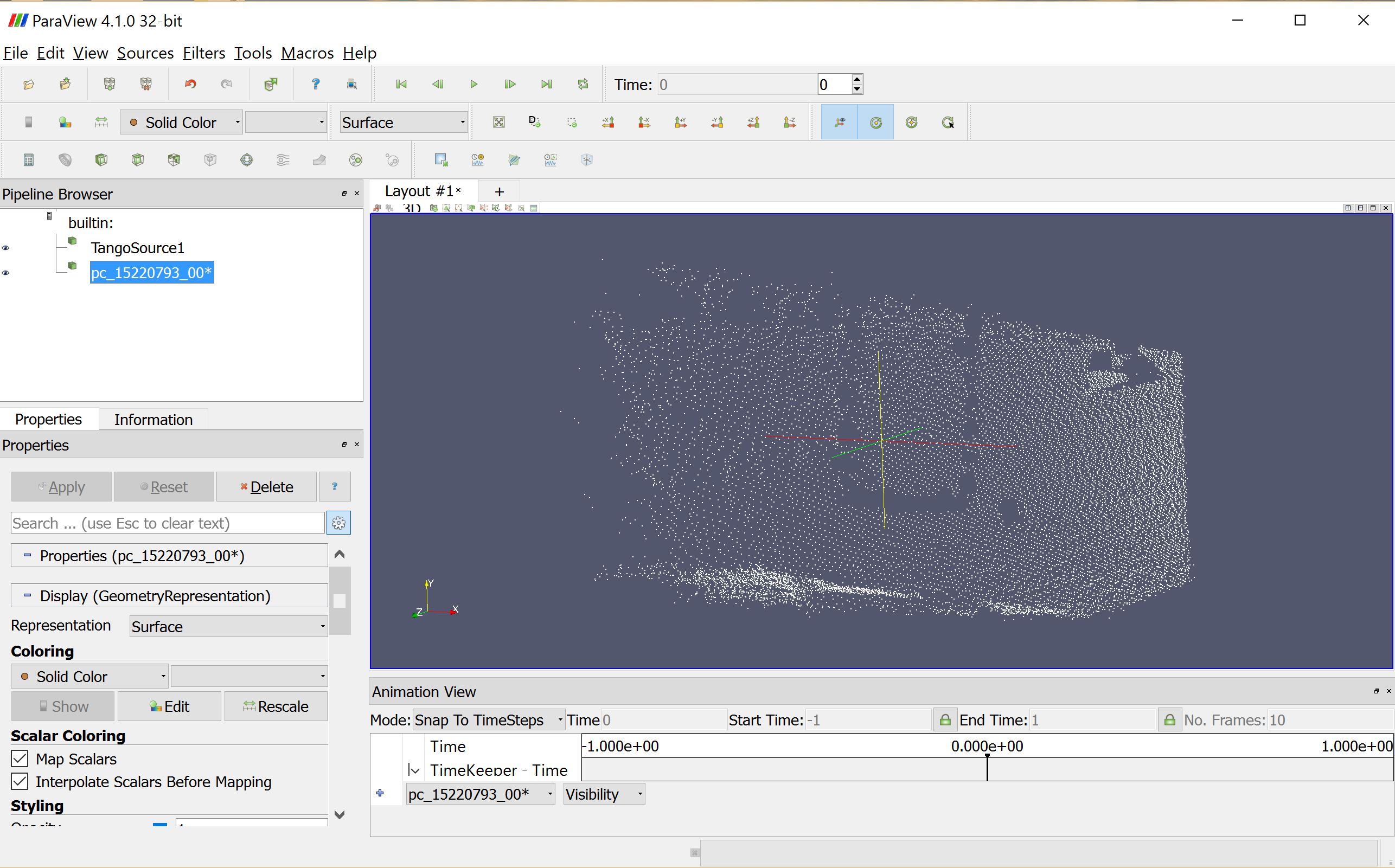
Task: Step back to previous frame
Action: coord(438,85)
